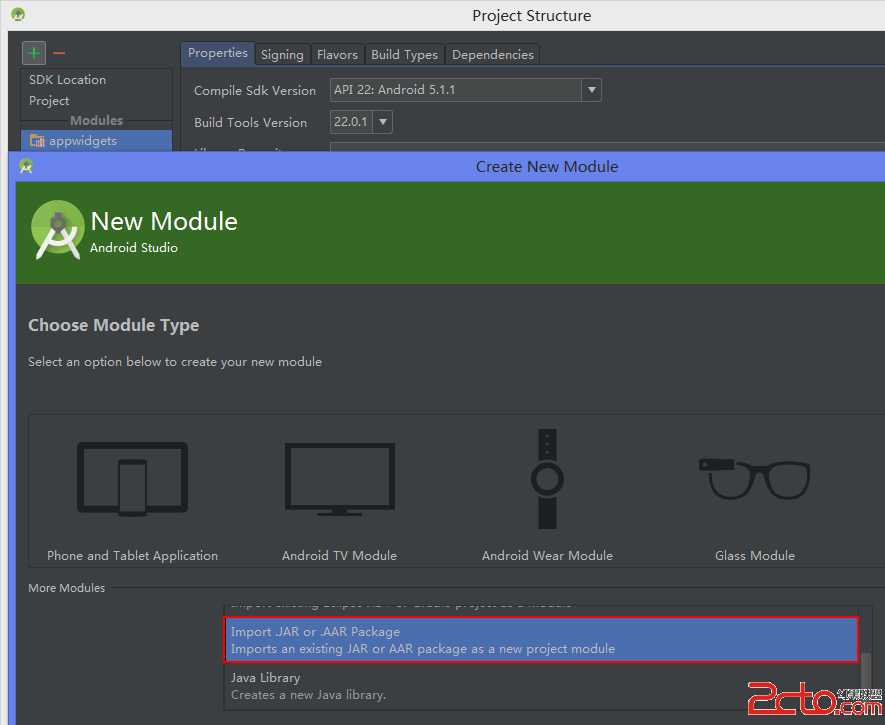885x725 pixels.
Task: Switch to the Flavors tab
Action: point(337,55)
